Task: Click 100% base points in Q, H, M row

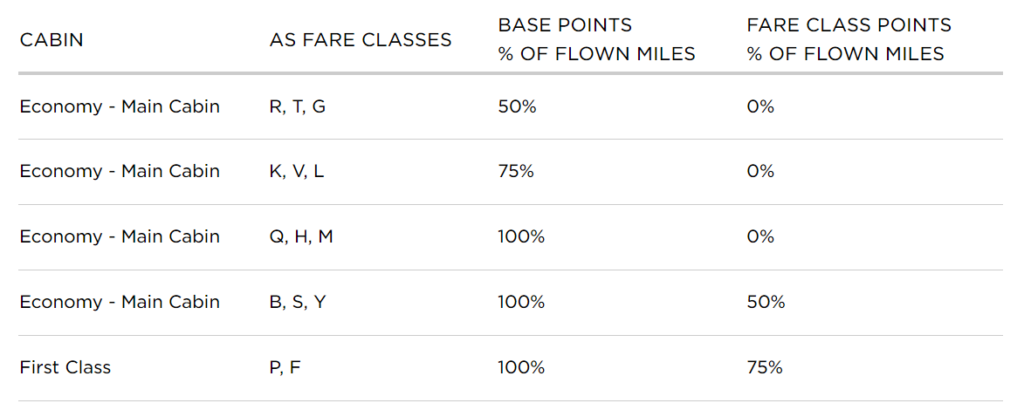Action: pos(521,237)
